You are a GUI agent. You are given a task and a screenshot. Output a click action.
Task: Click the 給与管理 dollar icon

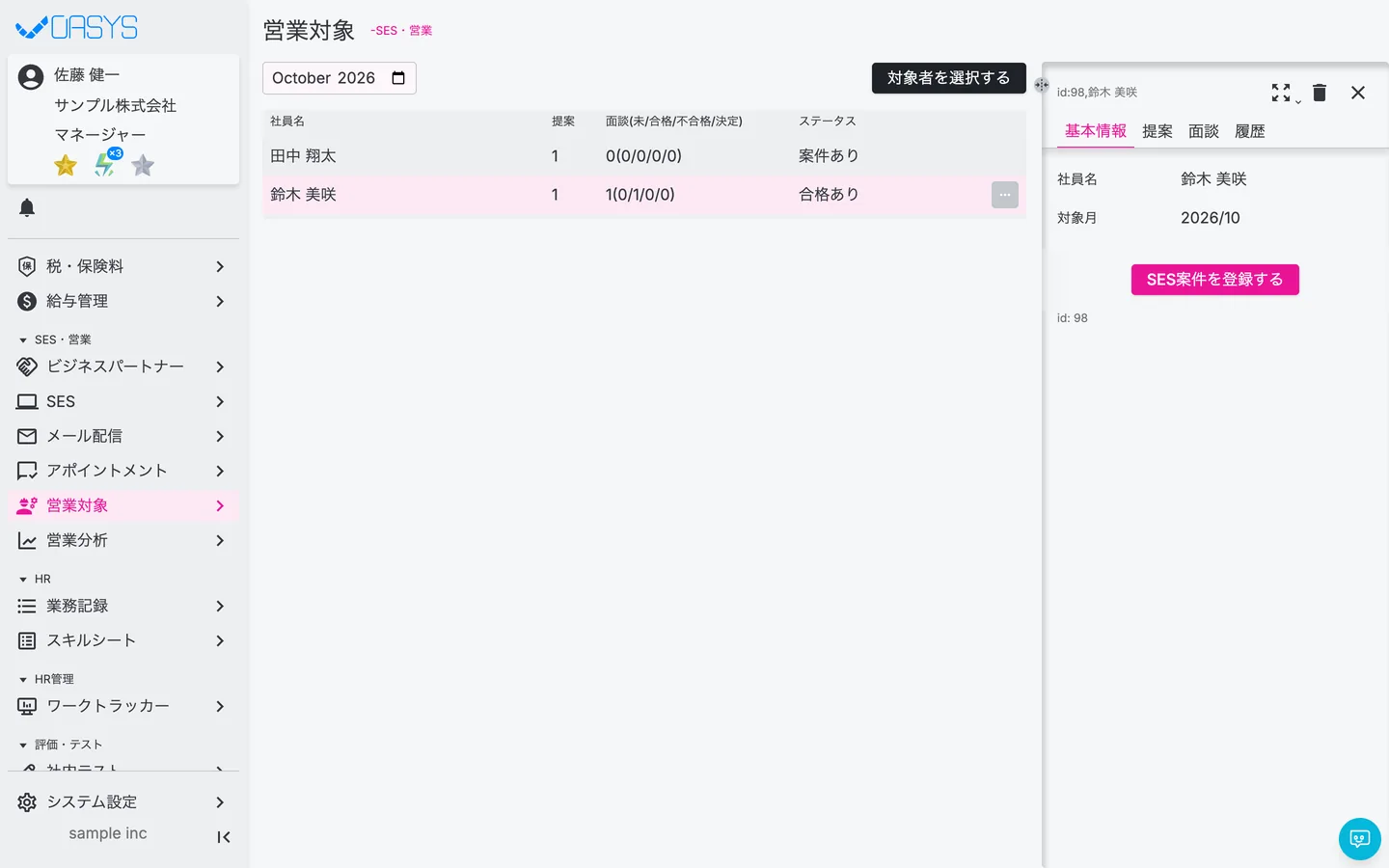[27, 301]
